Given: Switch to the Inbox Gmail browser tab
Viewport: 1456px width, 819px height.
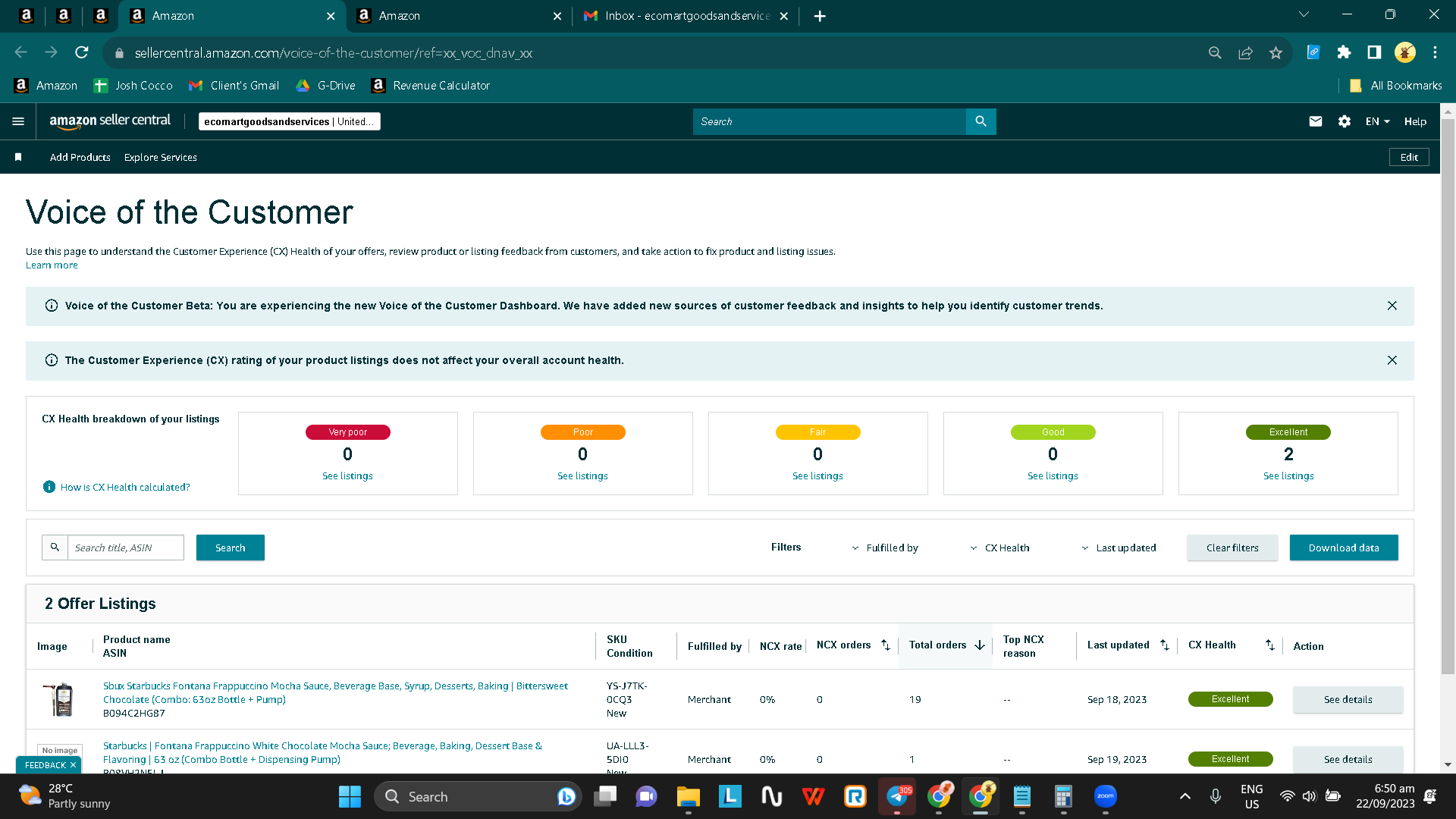Looking at the screenshot, I should tap(686, 16).
